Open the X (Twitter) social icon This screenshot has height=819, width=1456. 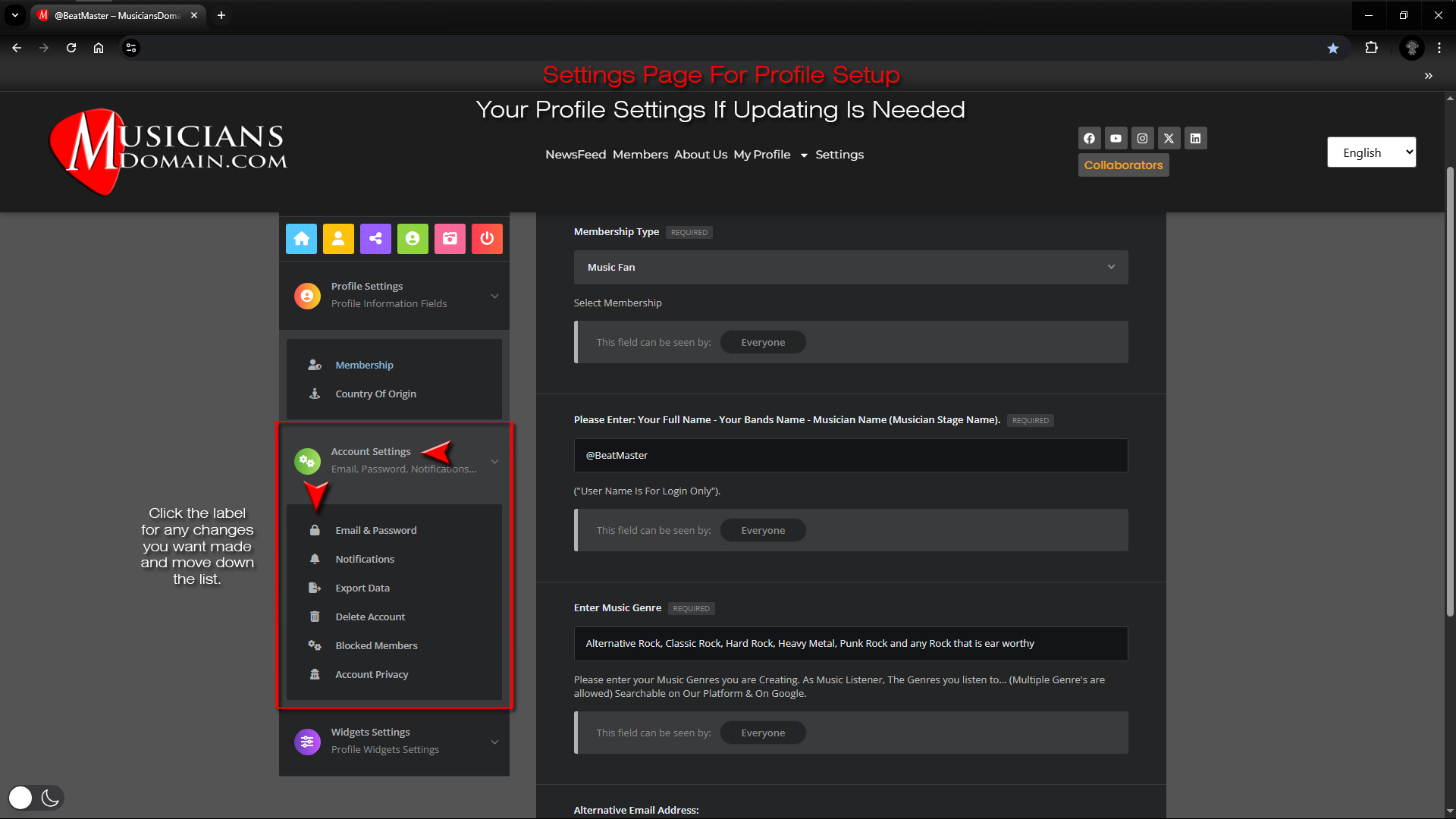click(x=1169, y=138)
